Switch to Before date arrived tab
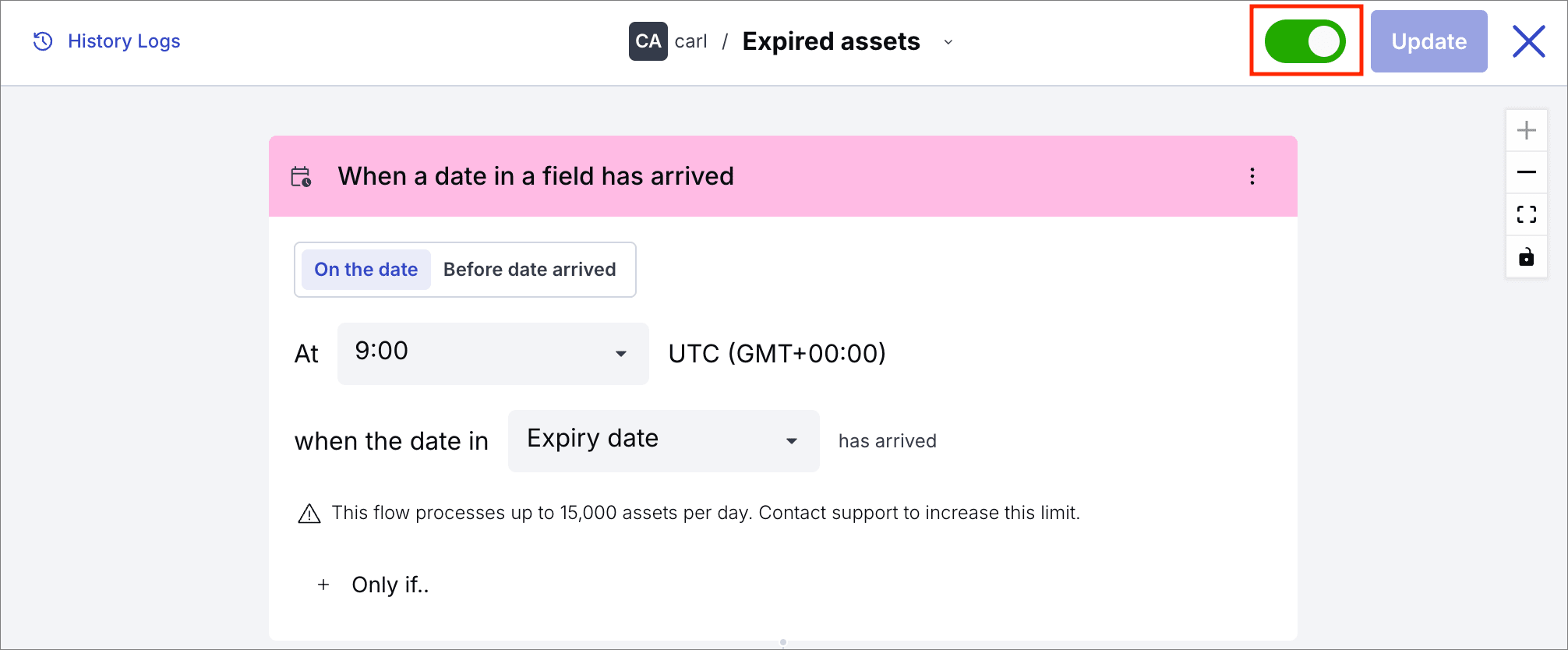 [x=530, y=270]
